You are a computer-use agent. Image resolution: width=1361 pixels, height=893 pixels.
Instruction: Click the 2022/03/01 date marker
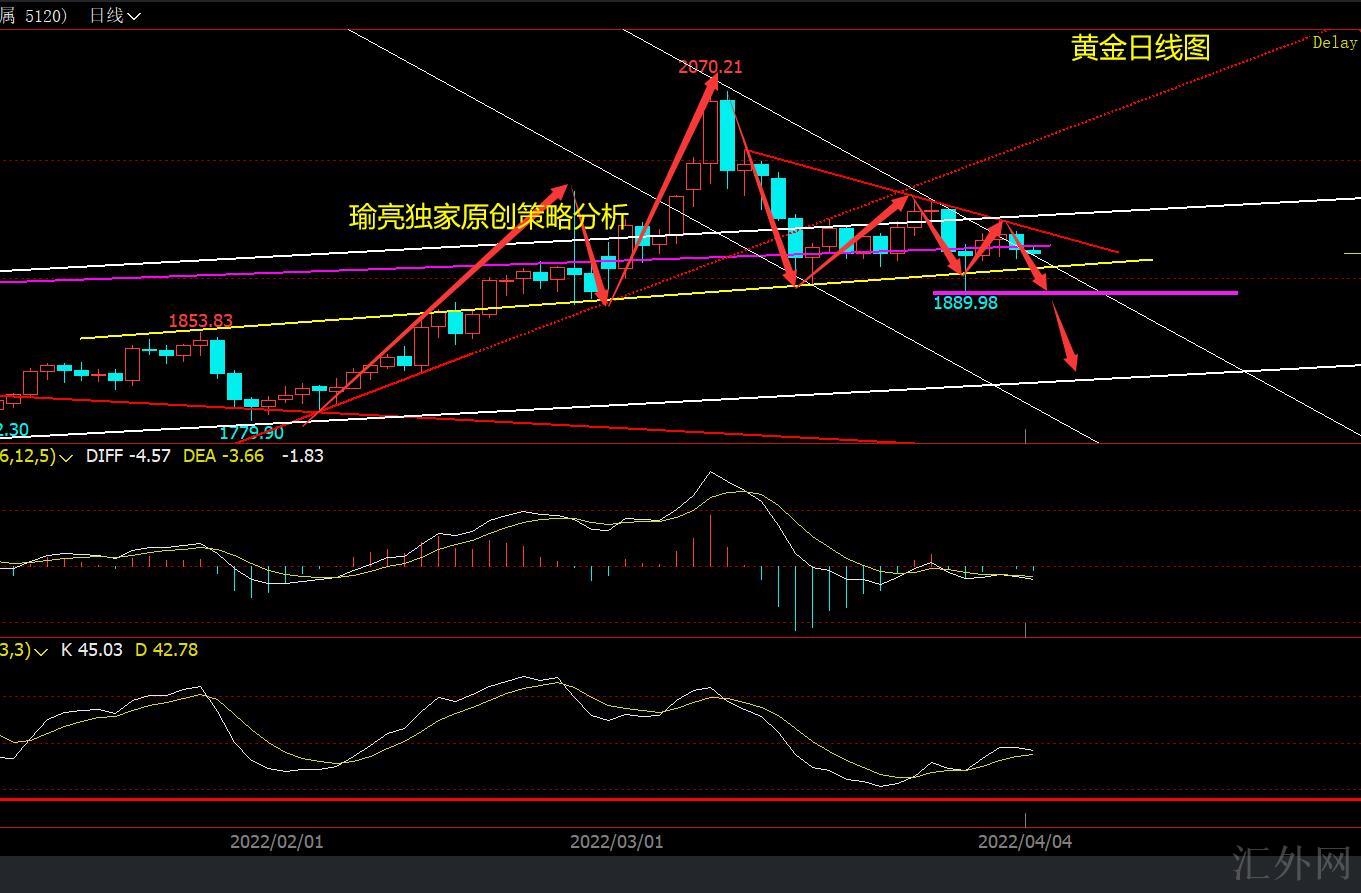(616, 841)
